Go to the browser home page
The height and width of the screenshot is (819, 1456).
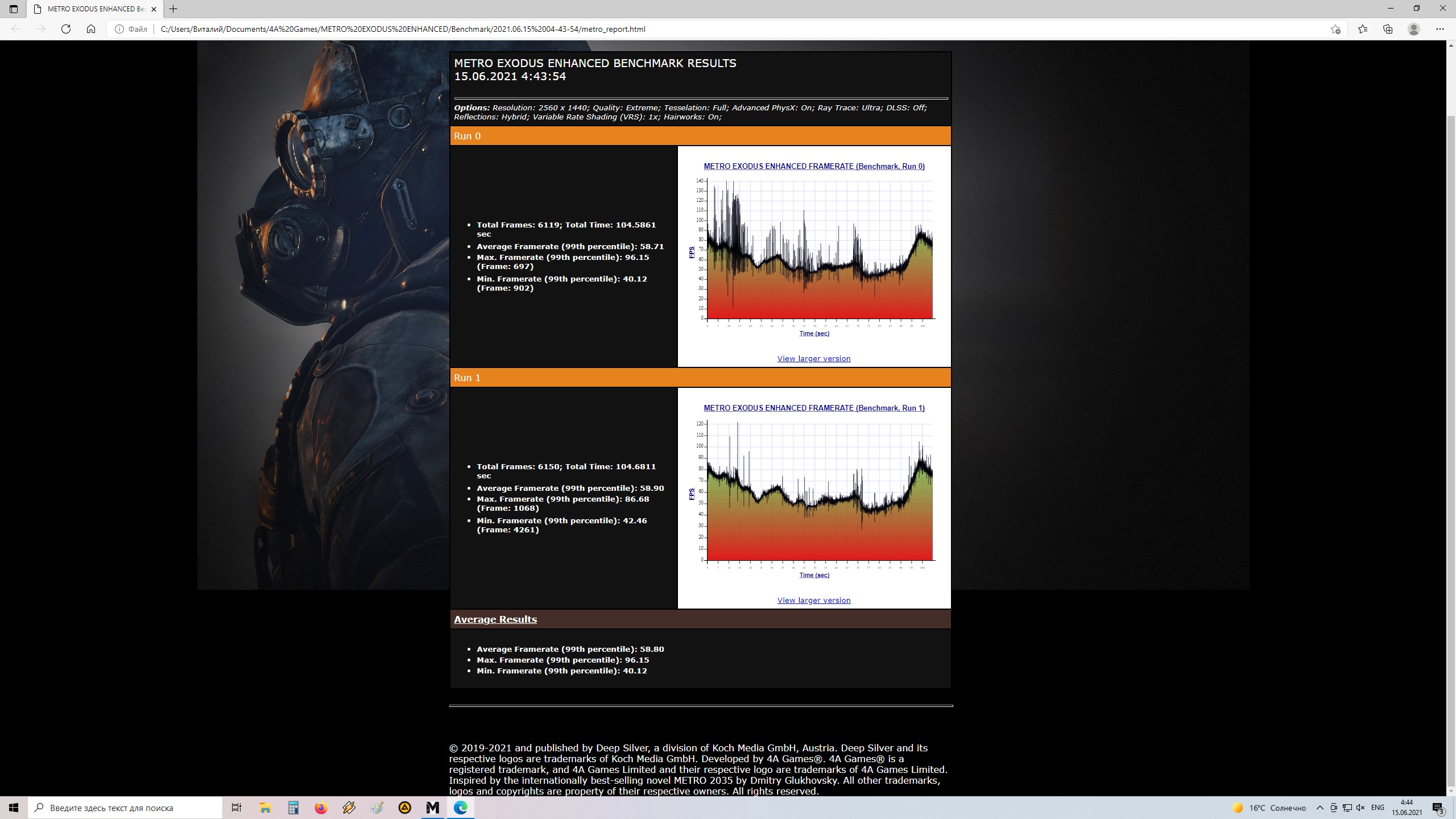coord(91,29)
